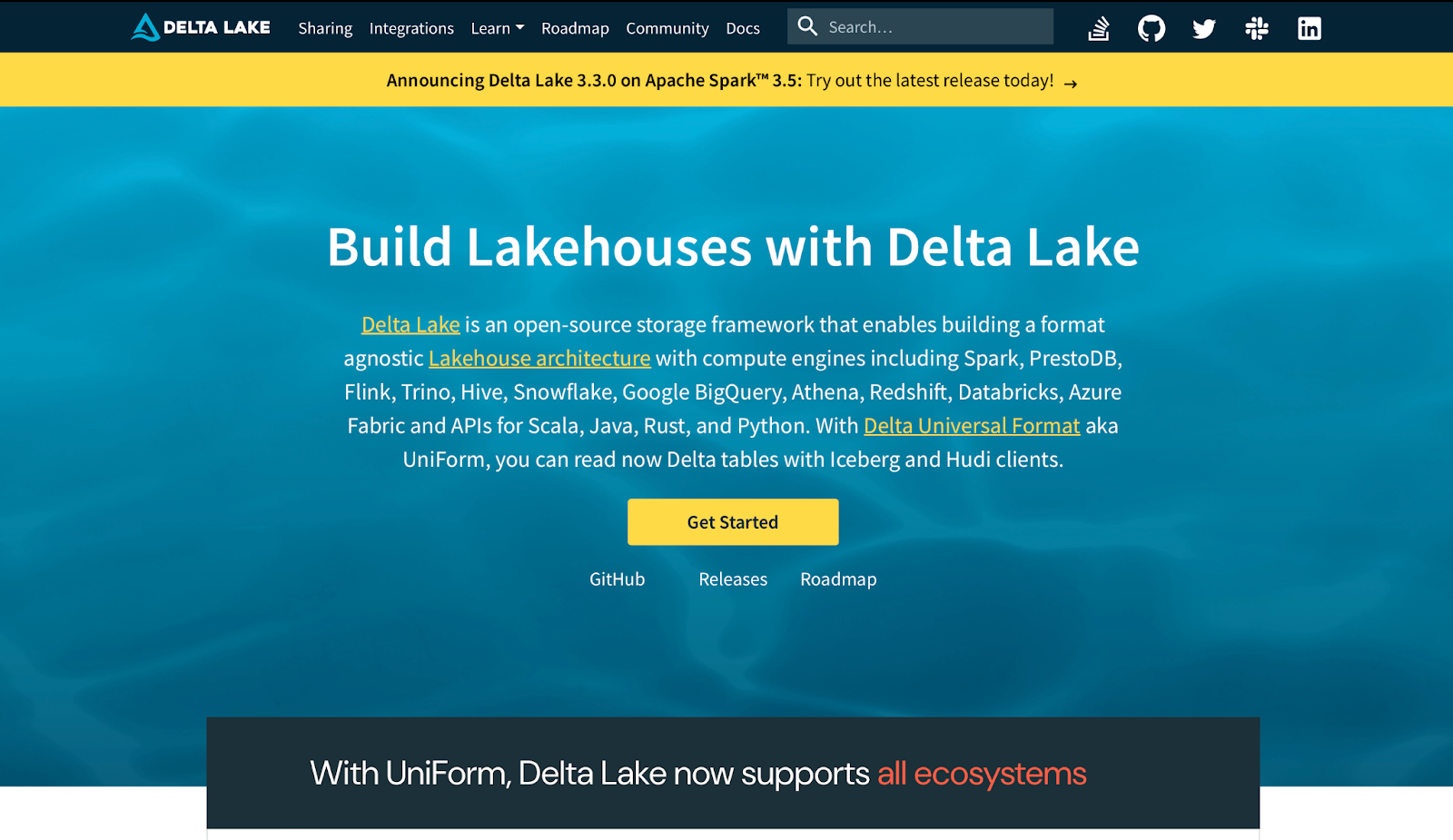Viewport: 1453px width, 840px height.
Task: Open the Stack Overflow icon link
Action: [1099, 28]
